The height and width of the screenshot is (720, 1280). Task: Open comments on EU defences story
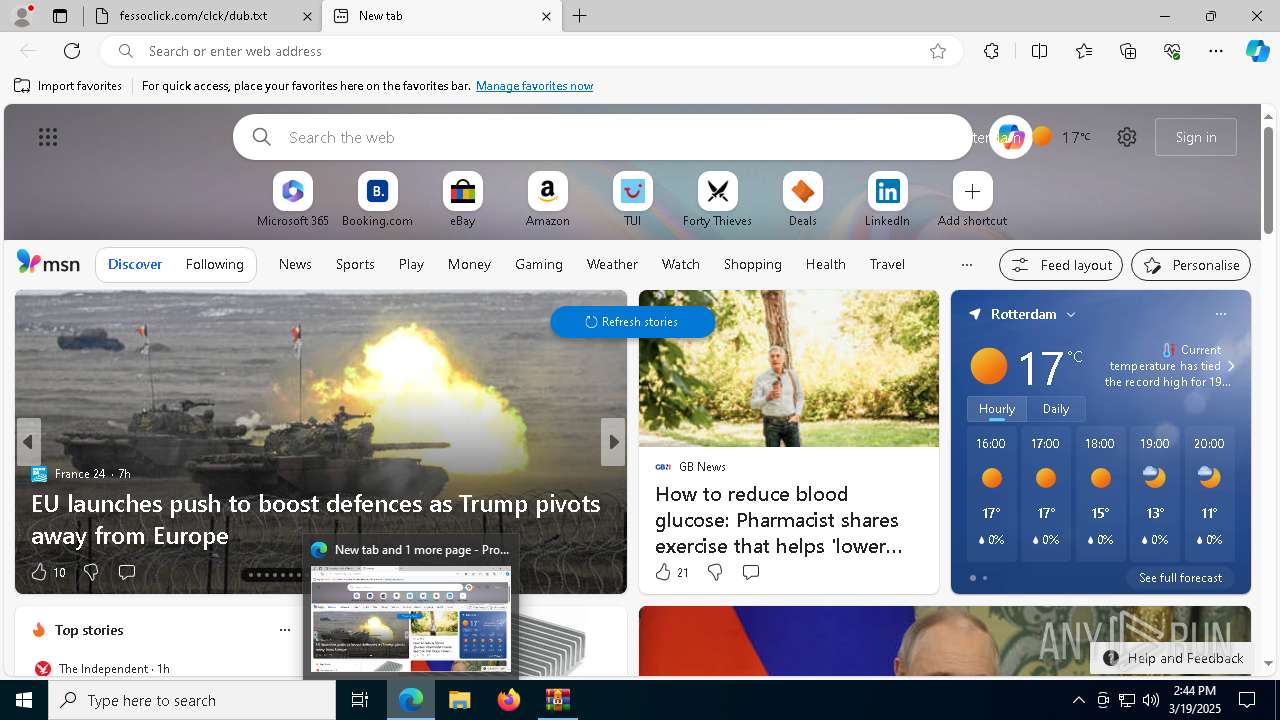[127, 572]
